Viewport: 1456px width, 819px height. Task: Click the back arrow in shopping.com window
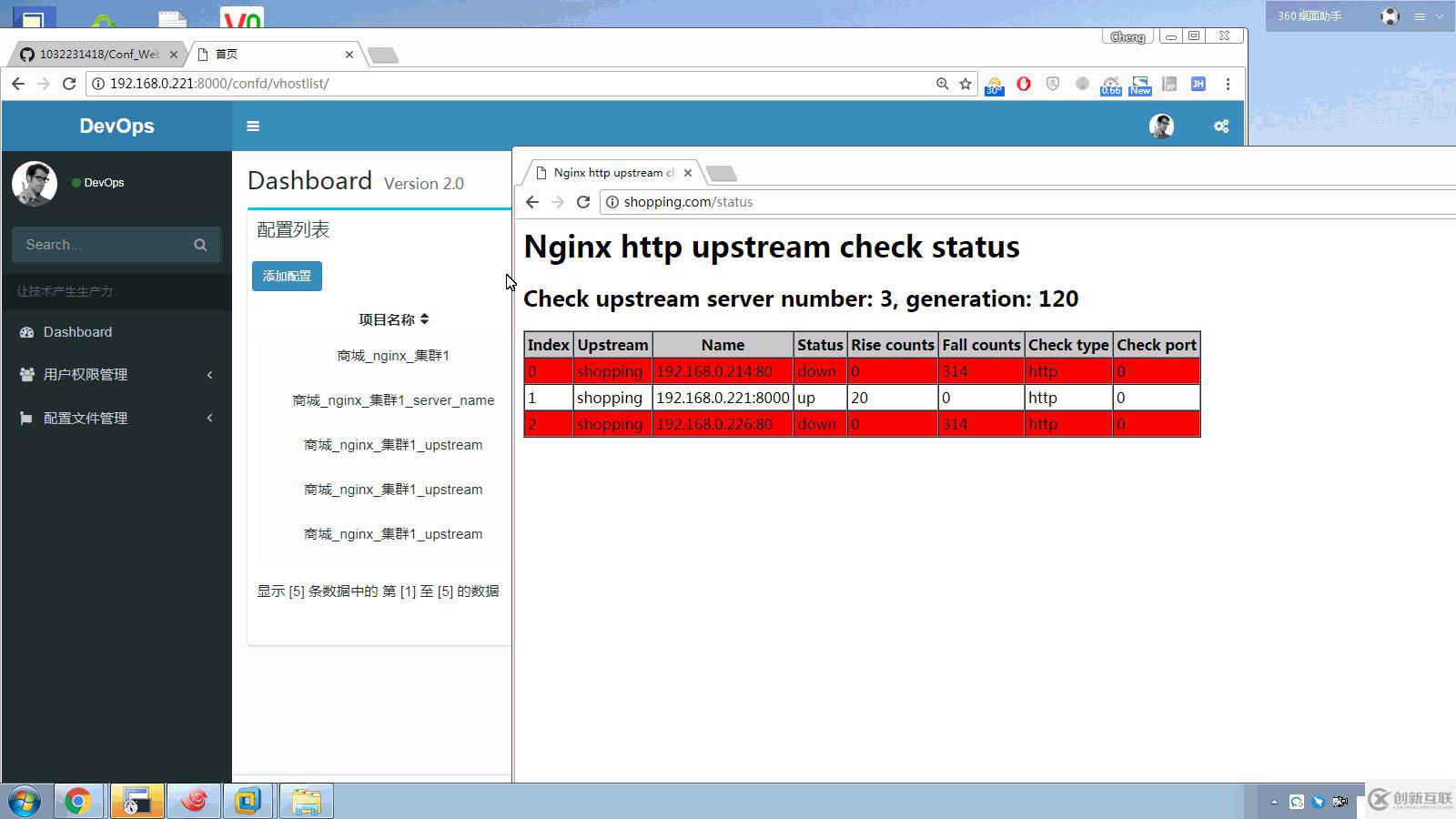532,202
